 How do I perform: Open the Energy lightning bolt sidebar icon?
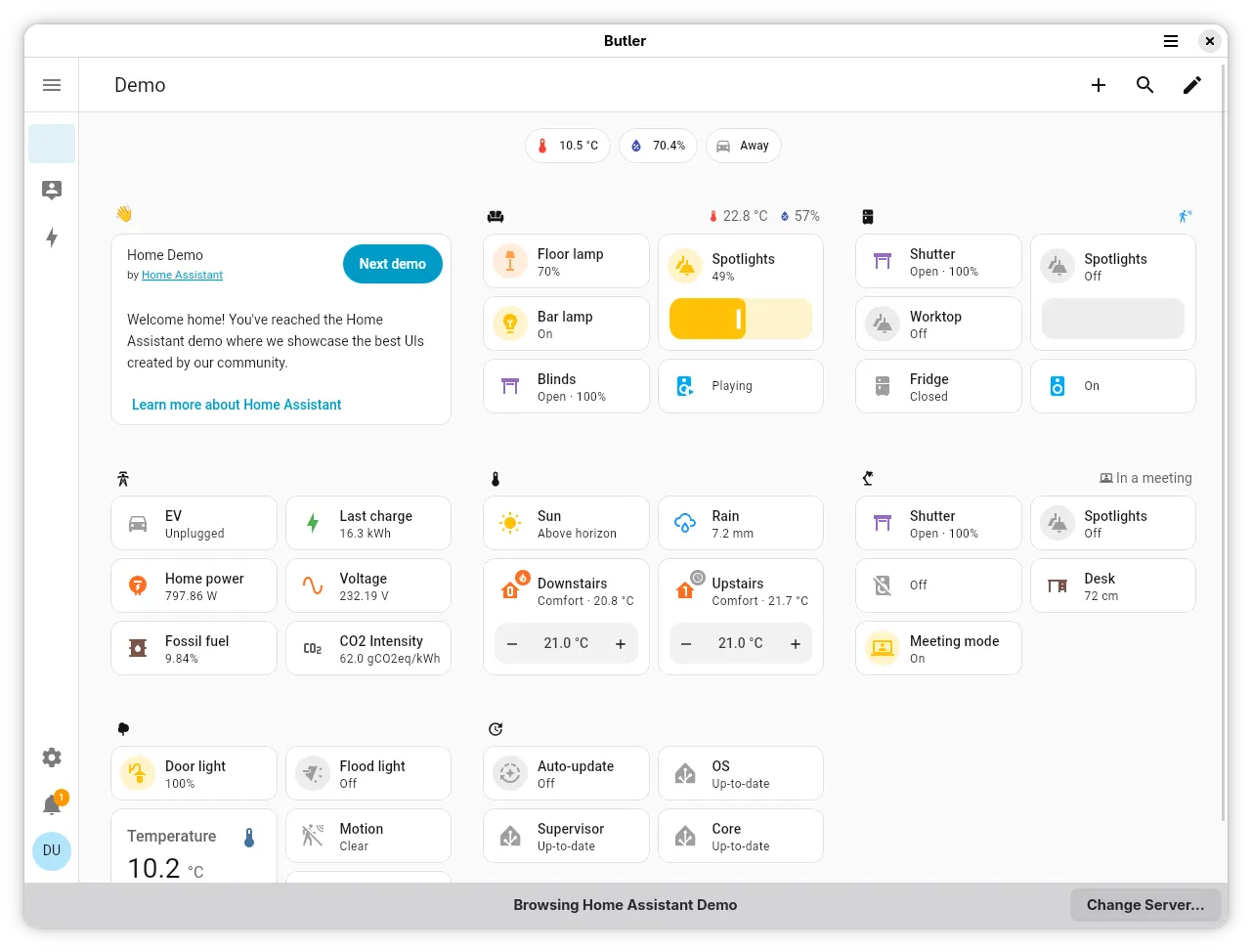pyautogui.click(x=52, y=238)
